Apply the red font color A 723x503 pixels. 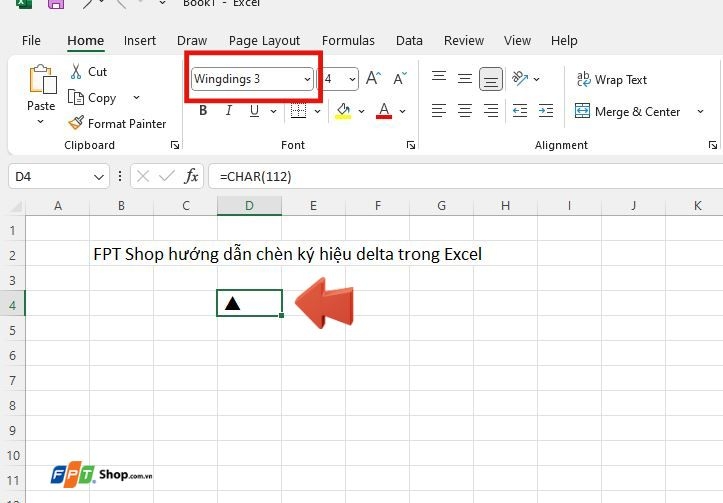[384, 111]
